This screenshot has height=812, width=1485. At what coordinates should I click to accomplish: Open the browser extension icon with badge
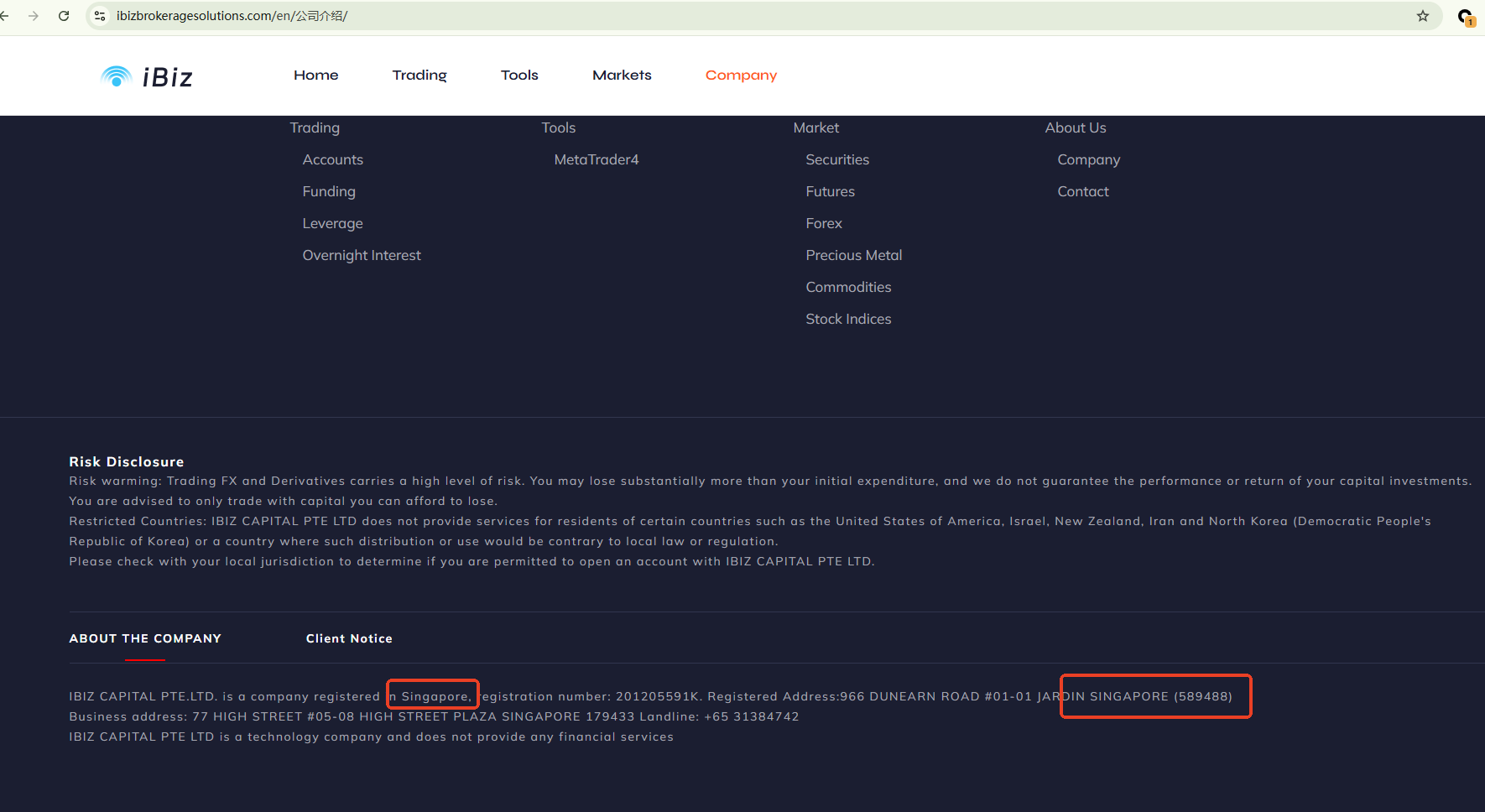click(x=1465, y=17)
